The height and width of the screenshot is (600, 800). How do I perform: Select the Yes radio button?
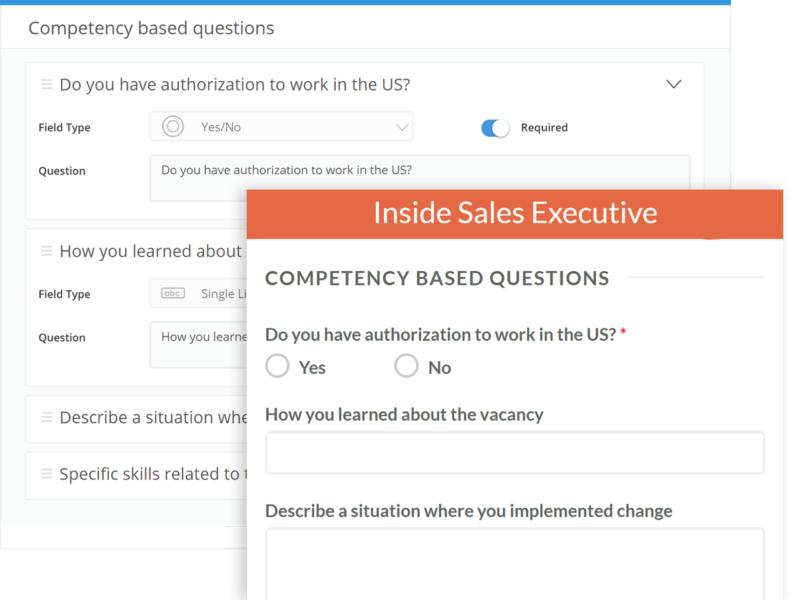click(277, 366)
